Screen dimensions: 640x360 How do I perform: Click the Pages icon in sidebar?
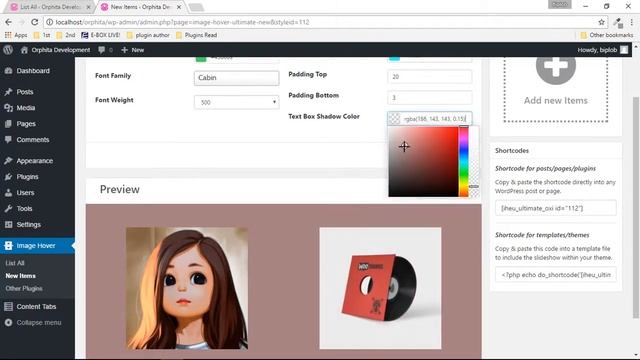click(8, 124)
